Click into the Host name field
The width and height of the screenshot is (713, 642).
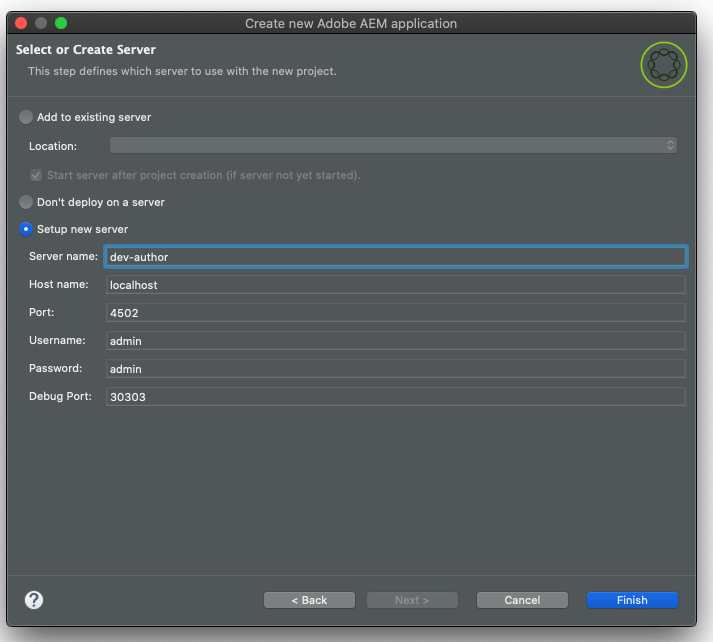pos(396,285)
